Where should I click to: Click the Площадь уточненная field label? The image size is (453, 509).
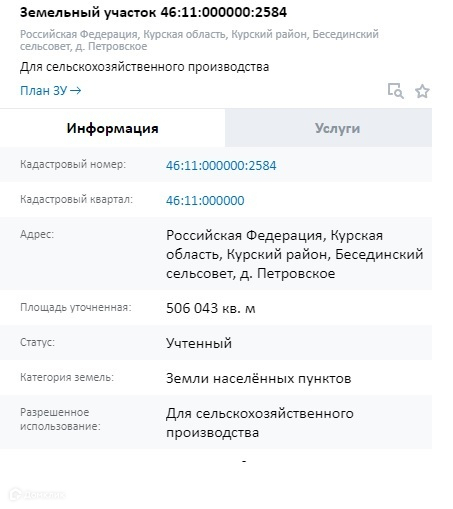click(x=76, y=307)
